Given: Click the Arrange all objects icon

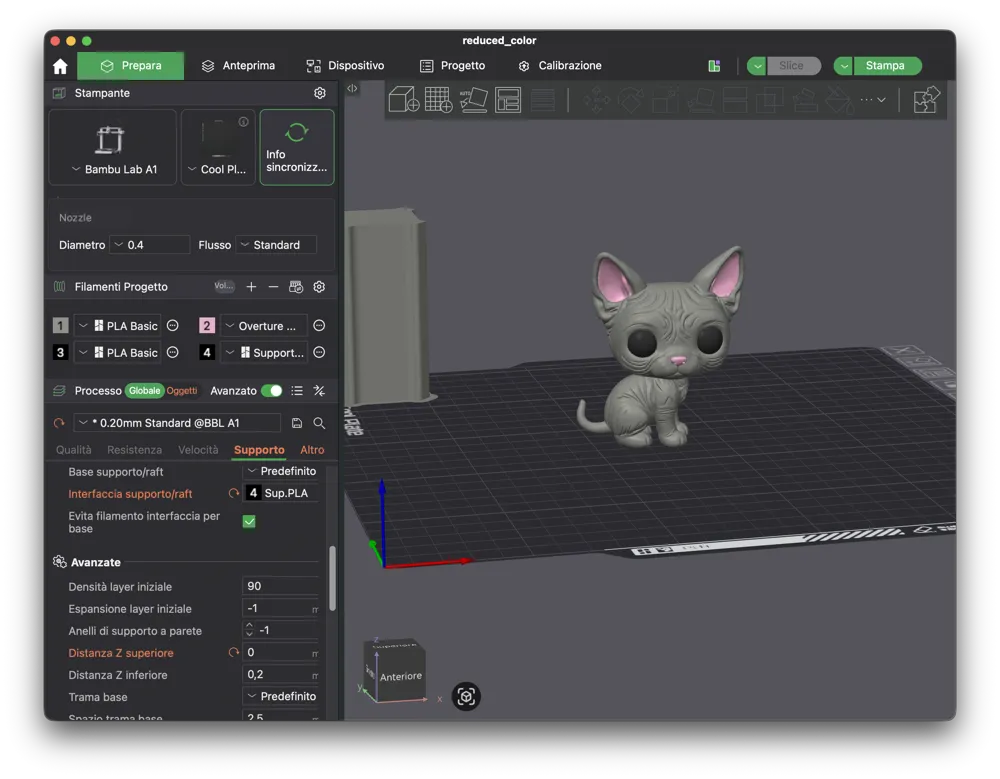Looking at the screenshot, I should coord(508,100).
